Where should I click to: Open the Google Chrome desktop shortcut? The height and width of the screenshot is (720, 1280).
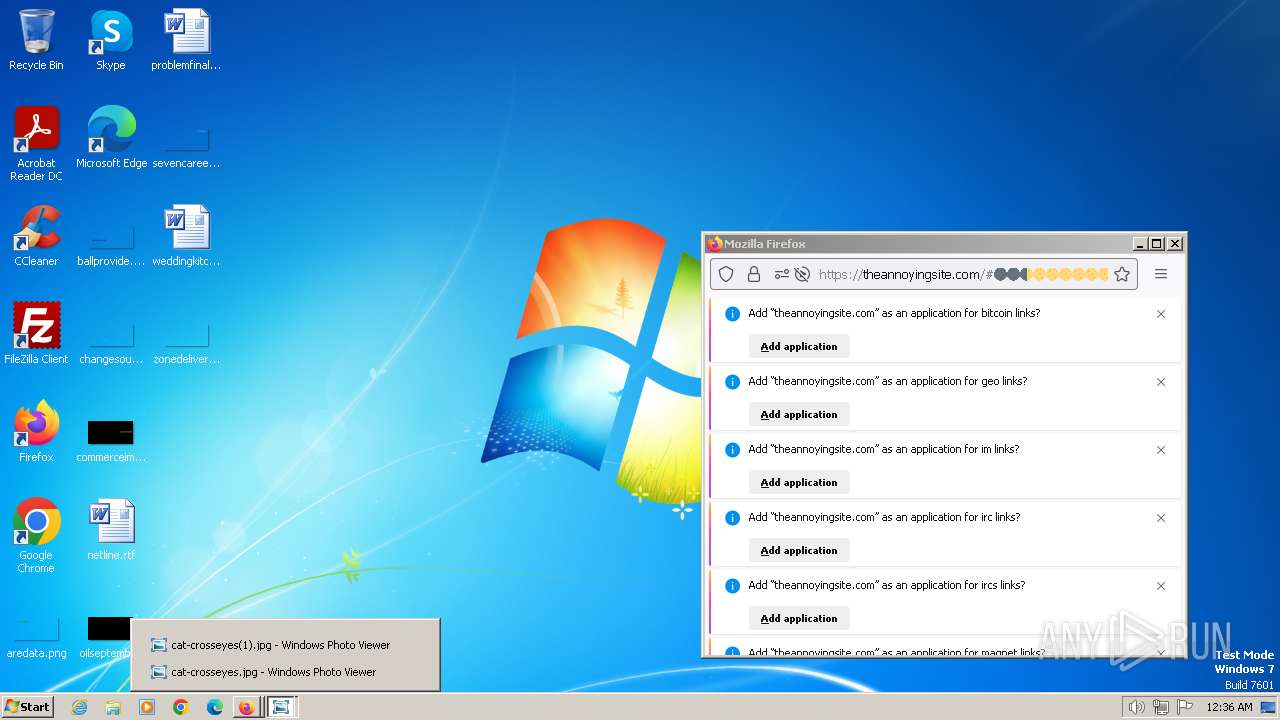click(36, 535)
